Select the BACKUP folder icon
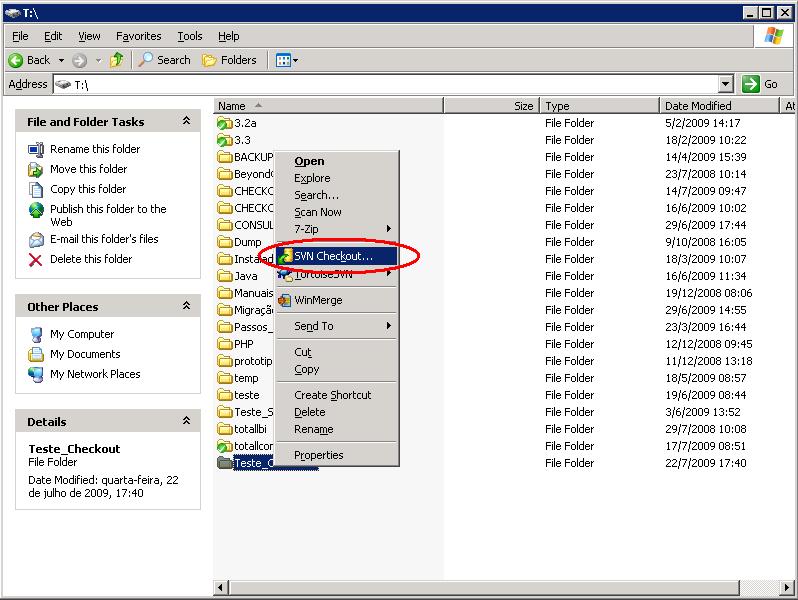The width and height of the screenshot is (798, 600). tap(224, 157)
